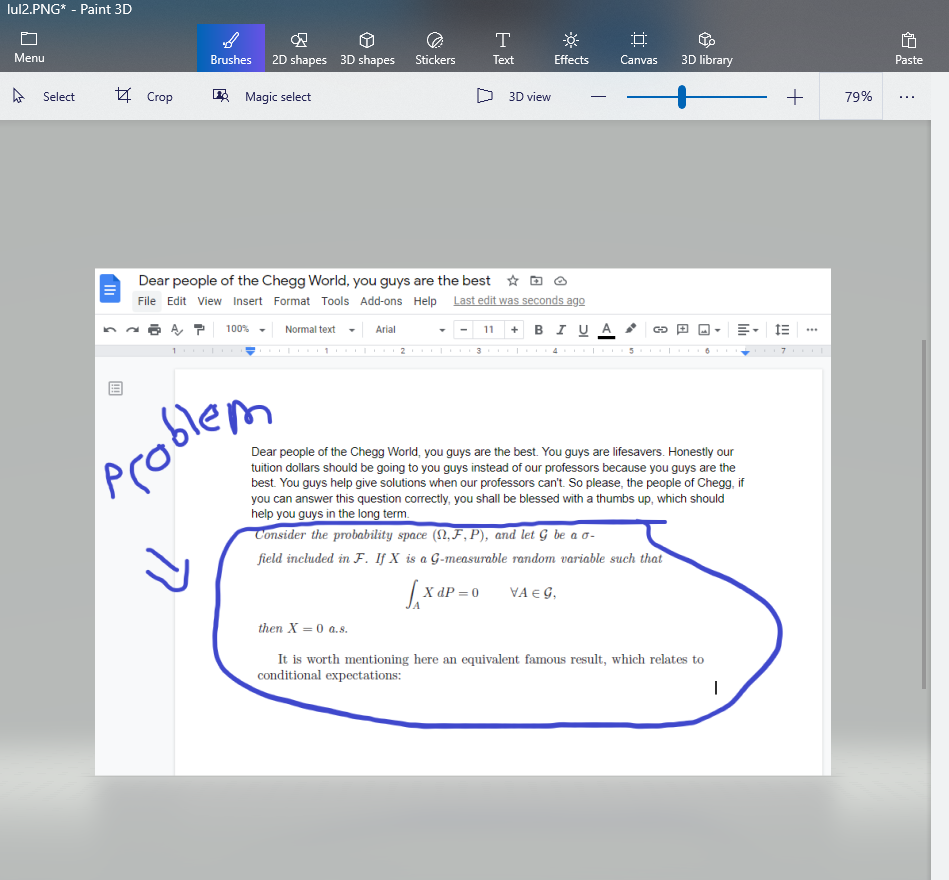
Task: Open the Arial font dropdown
Action: click(x=410, y=329)
